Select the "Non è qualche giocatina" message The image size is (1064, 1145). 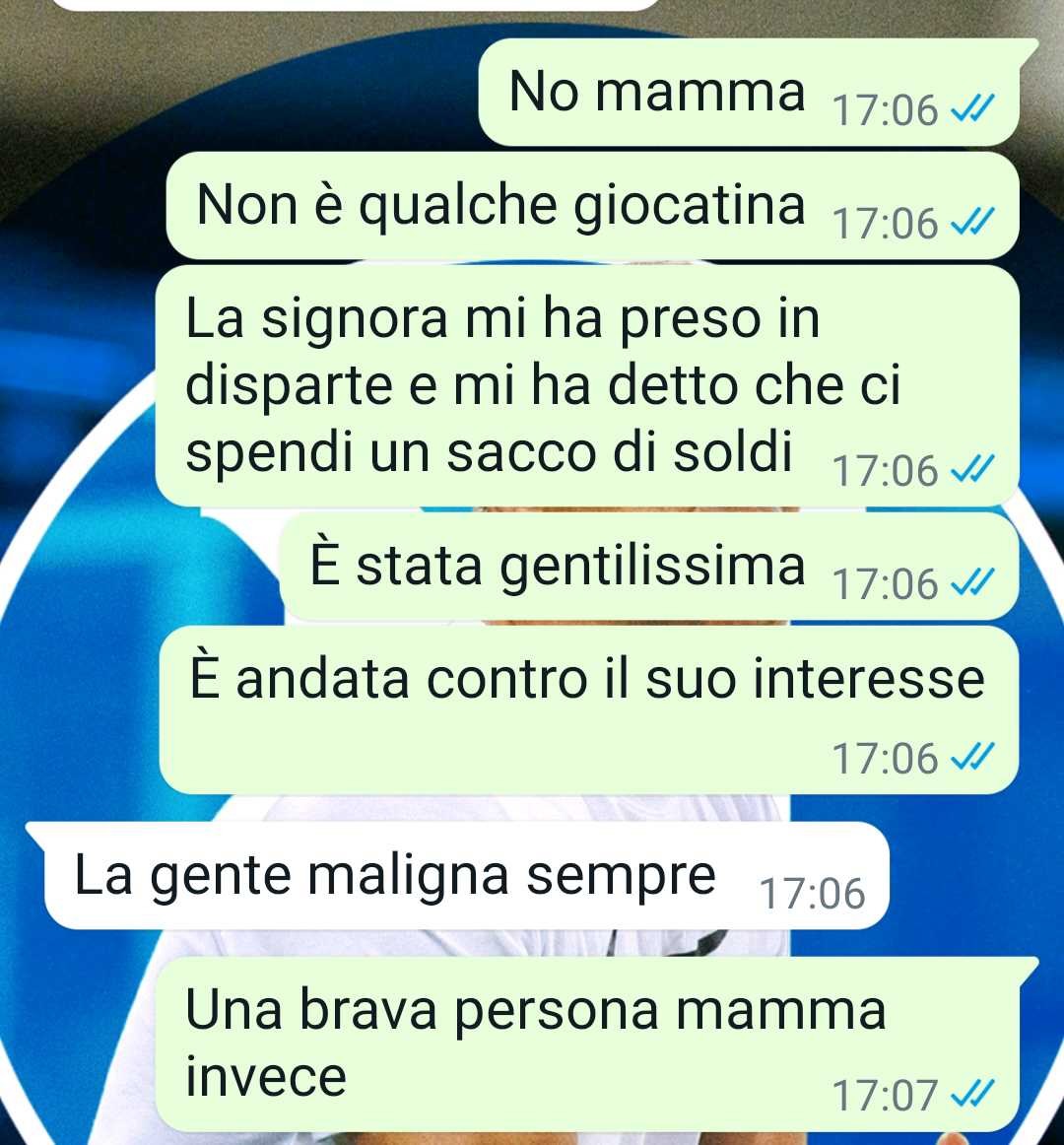592,205
